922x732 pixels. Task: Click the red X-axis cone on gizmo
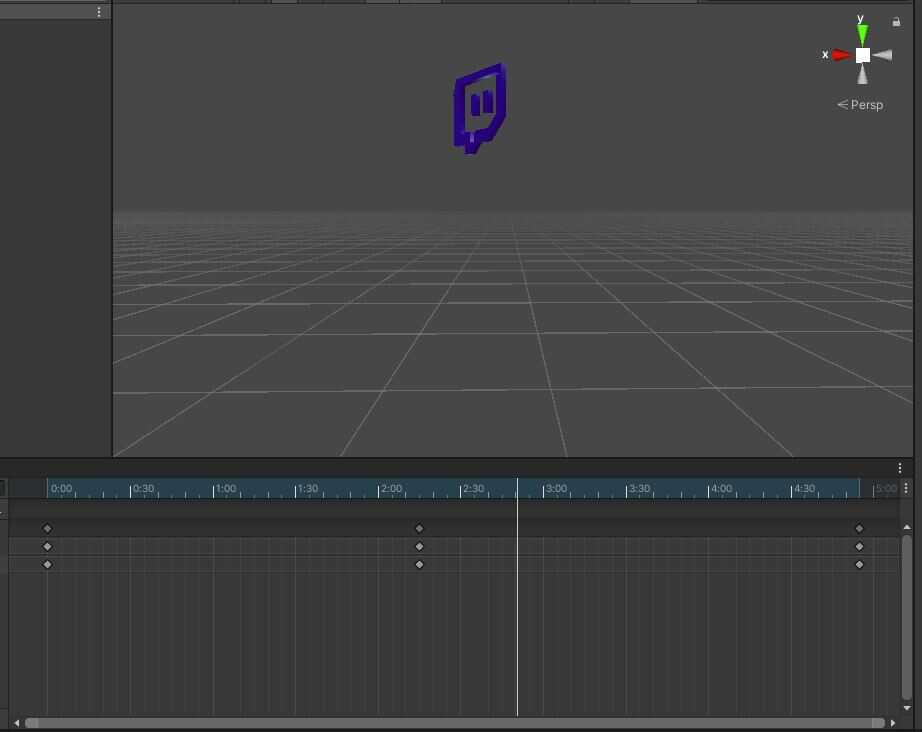click(x=842, y=55)
